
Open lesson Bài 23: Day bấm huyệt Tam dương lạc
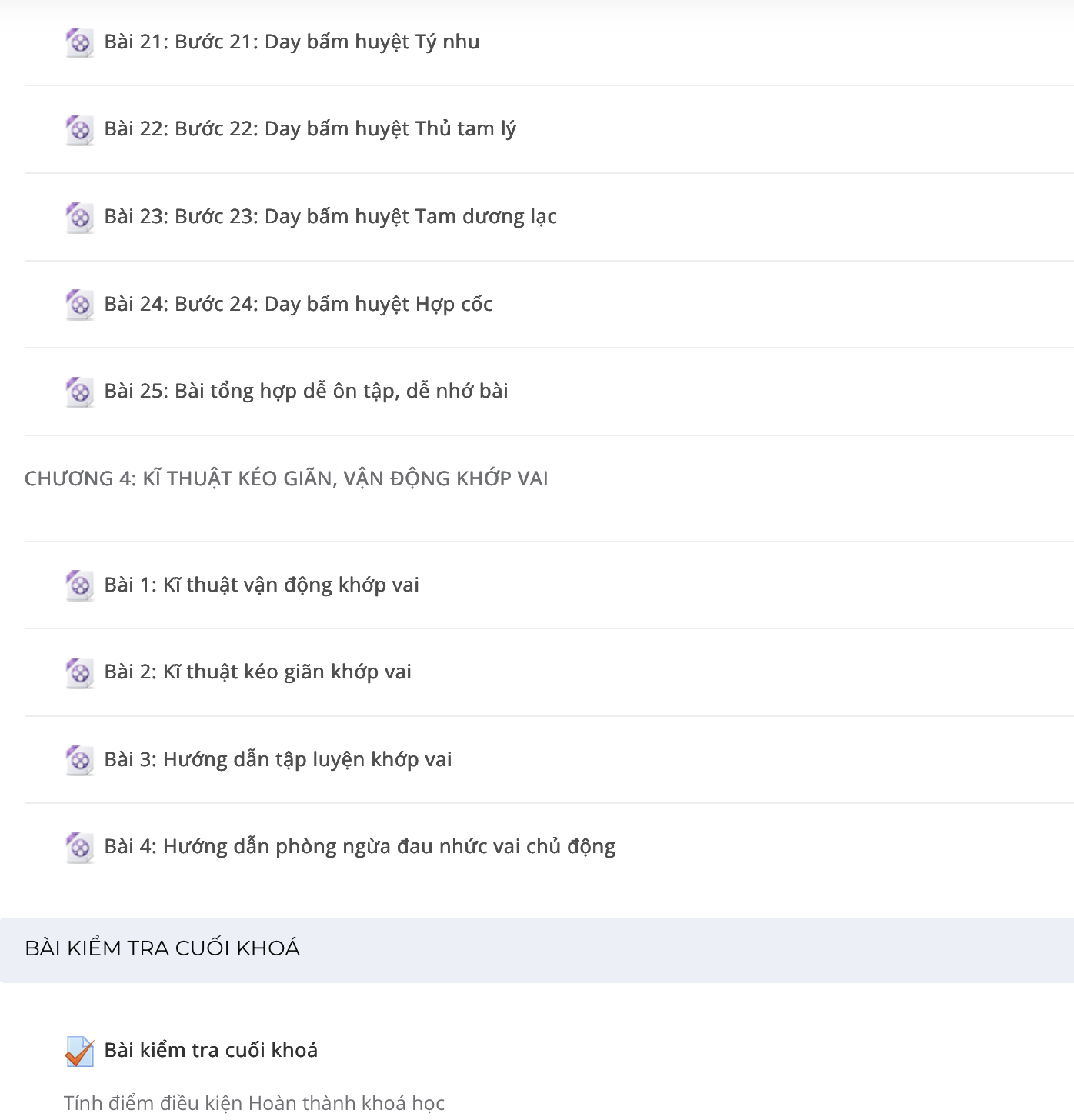[331, 216]
